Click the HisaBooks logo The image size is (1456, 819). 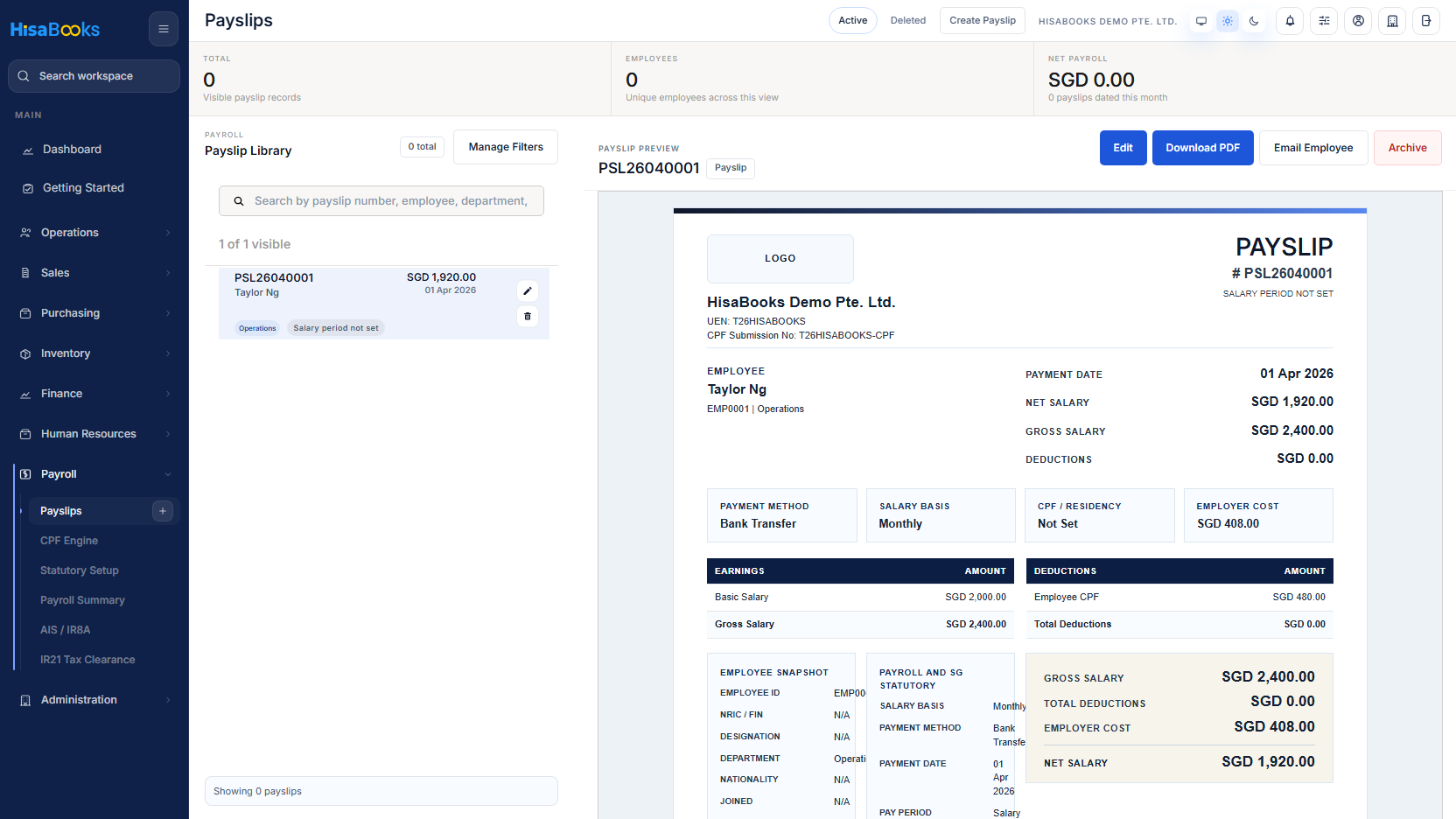coord(55,29)
